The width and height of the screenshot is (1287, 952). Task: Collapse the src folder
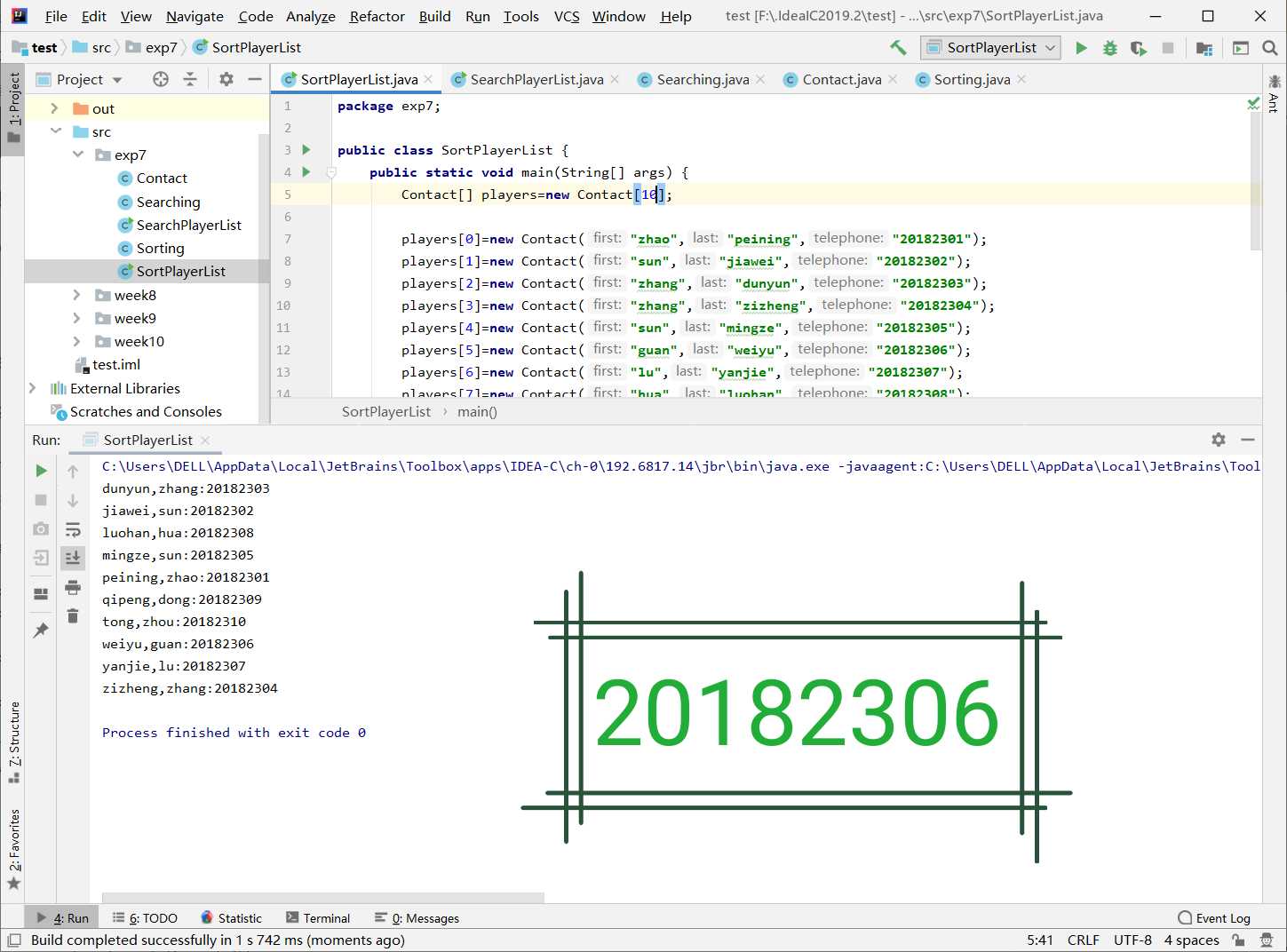click(56, 131)
